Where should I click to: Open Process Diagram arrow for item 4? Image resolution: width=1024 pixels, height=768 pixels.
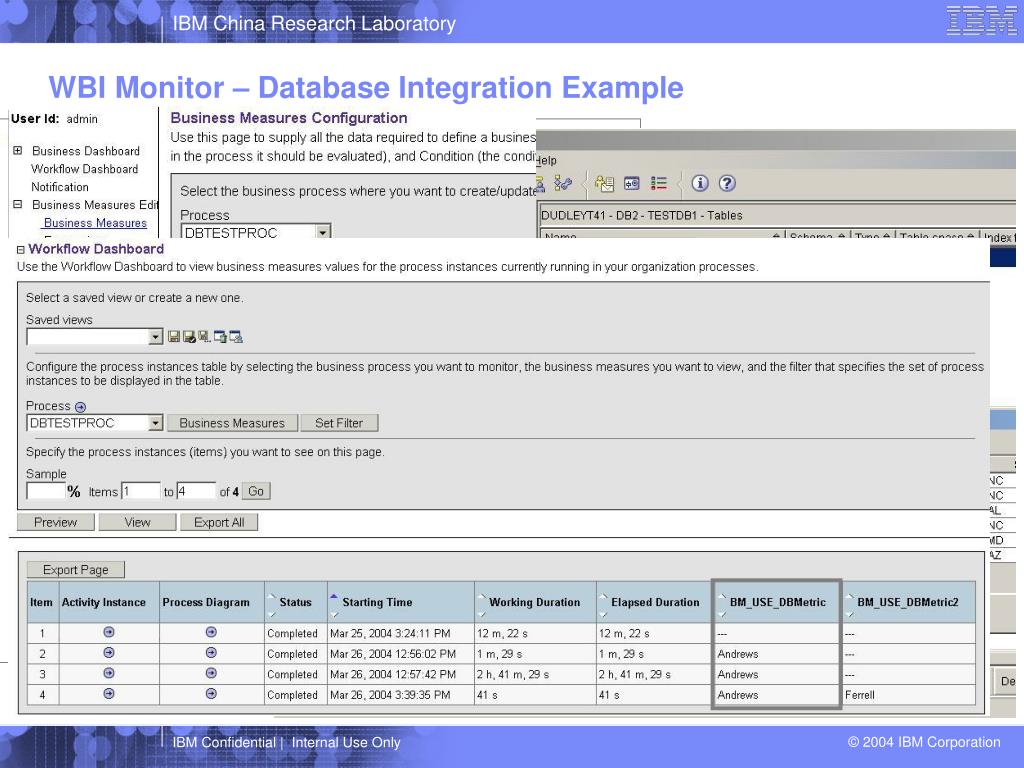click(x=211, y=694)
